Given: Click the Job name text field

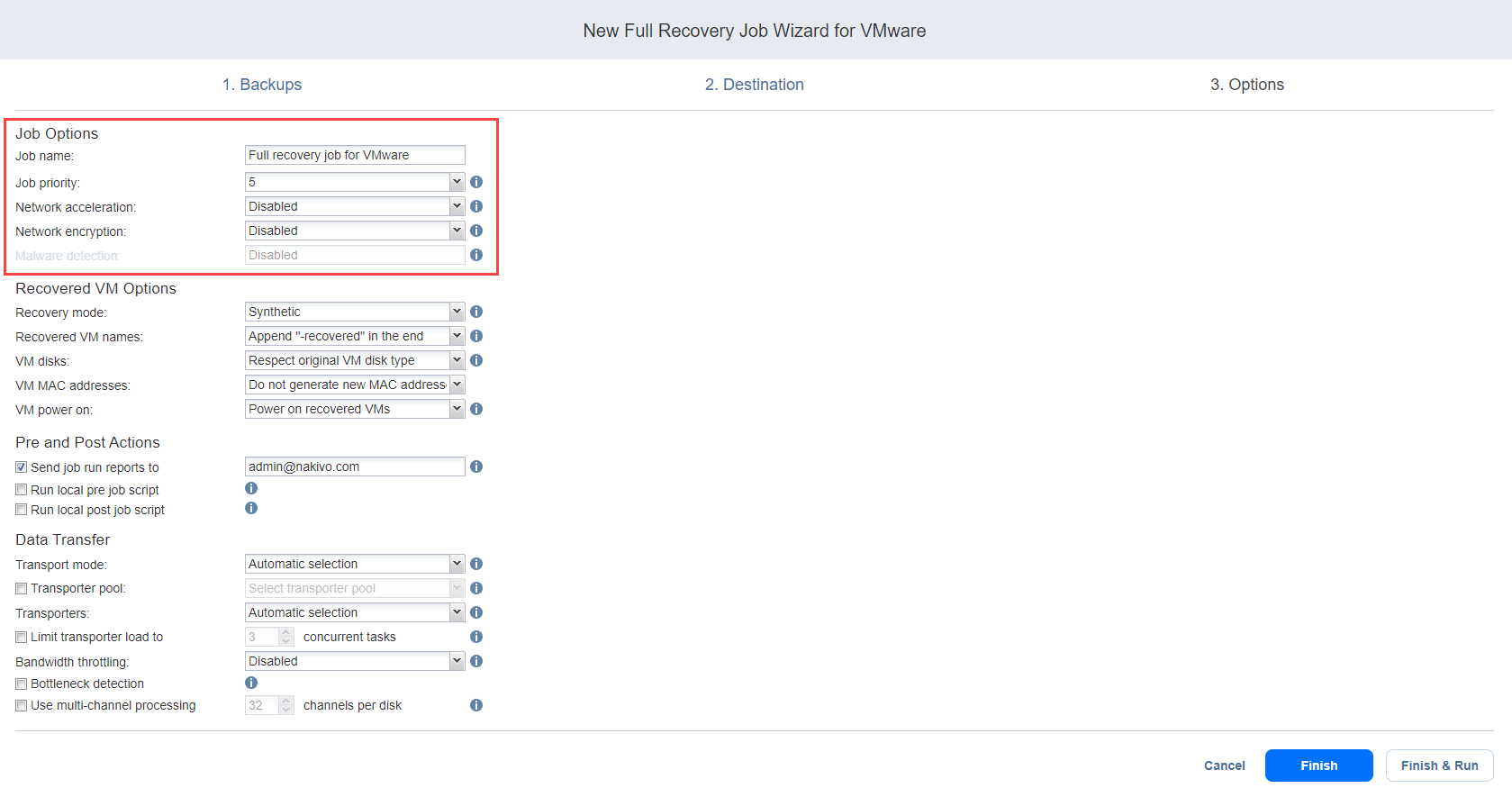Looking at the screenshot, I should 355,155.
